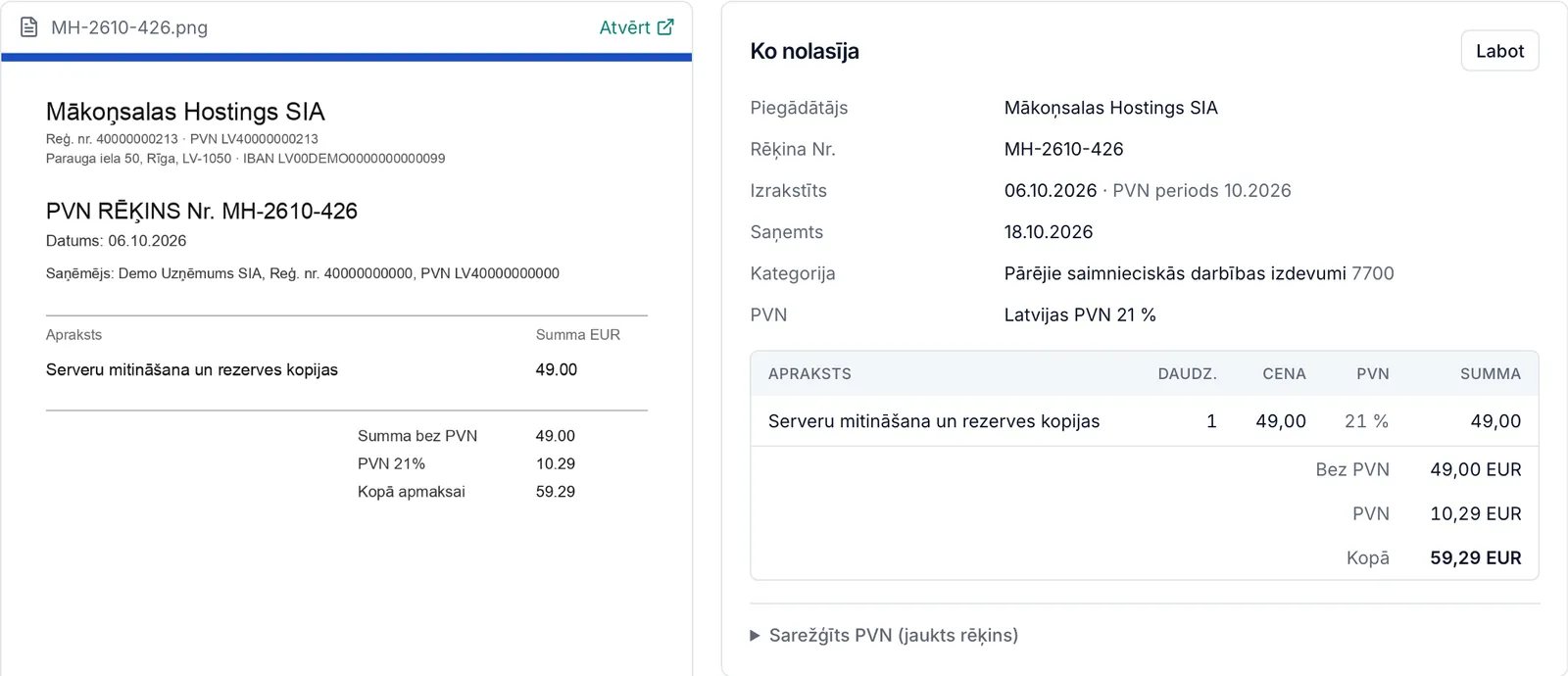The image size is (1568, 676).
Task: Click the 59.29 total in invoice preview
Action: coord(556,492)
